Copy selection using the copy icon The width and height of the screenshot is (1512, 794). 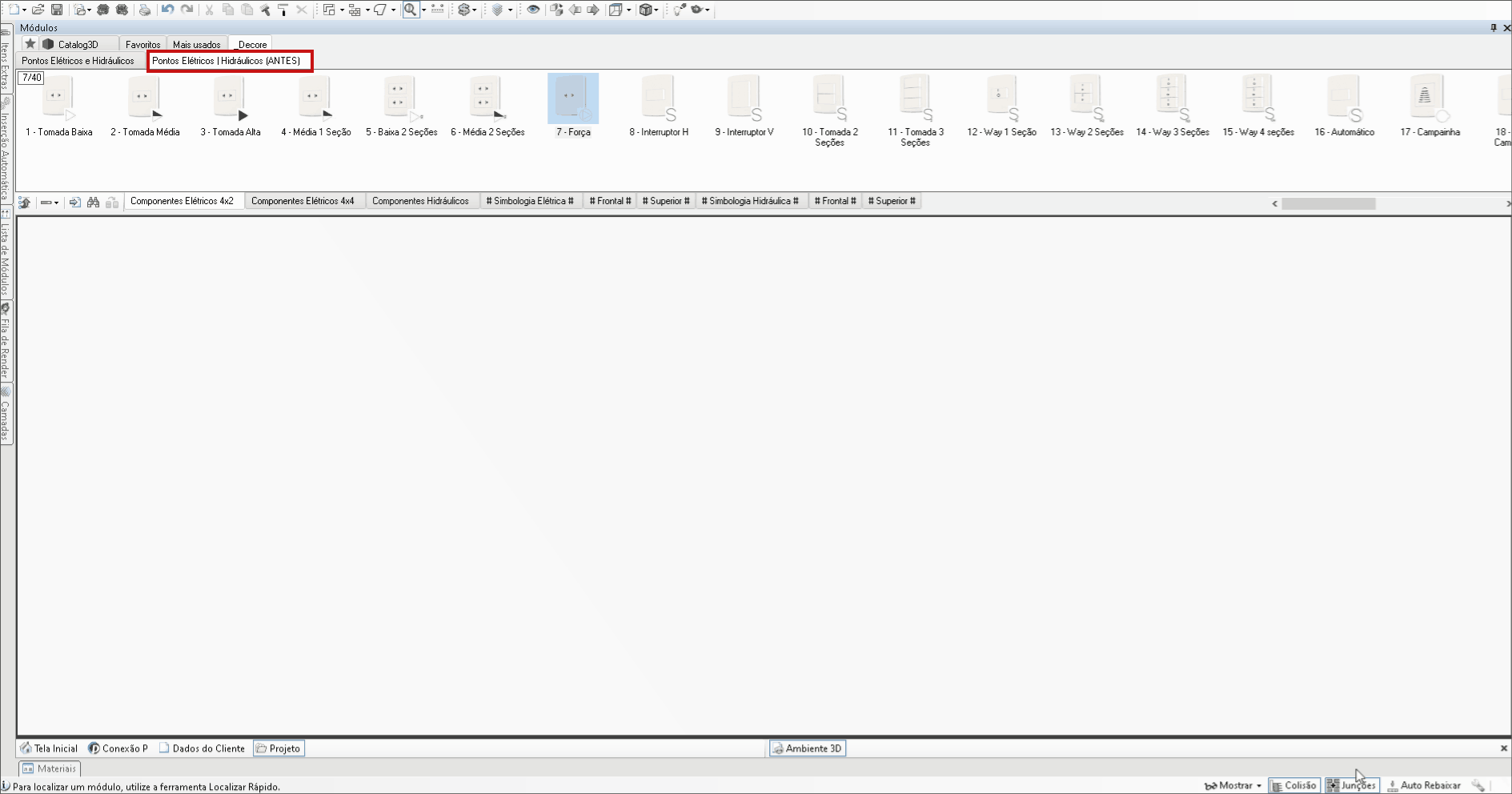coord(228,10)
